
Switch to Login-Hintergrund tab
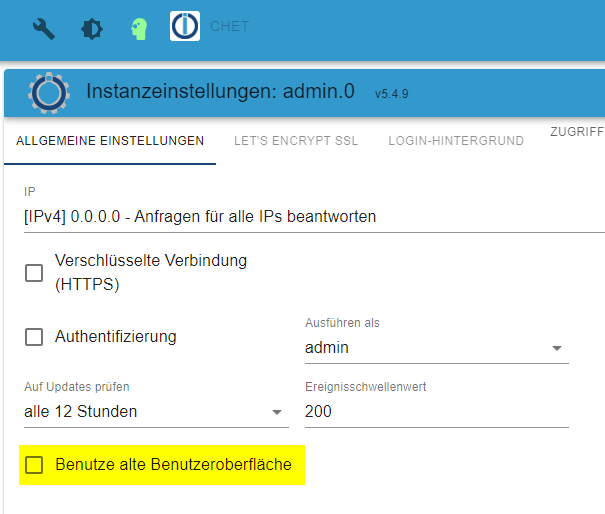point(456,141)
